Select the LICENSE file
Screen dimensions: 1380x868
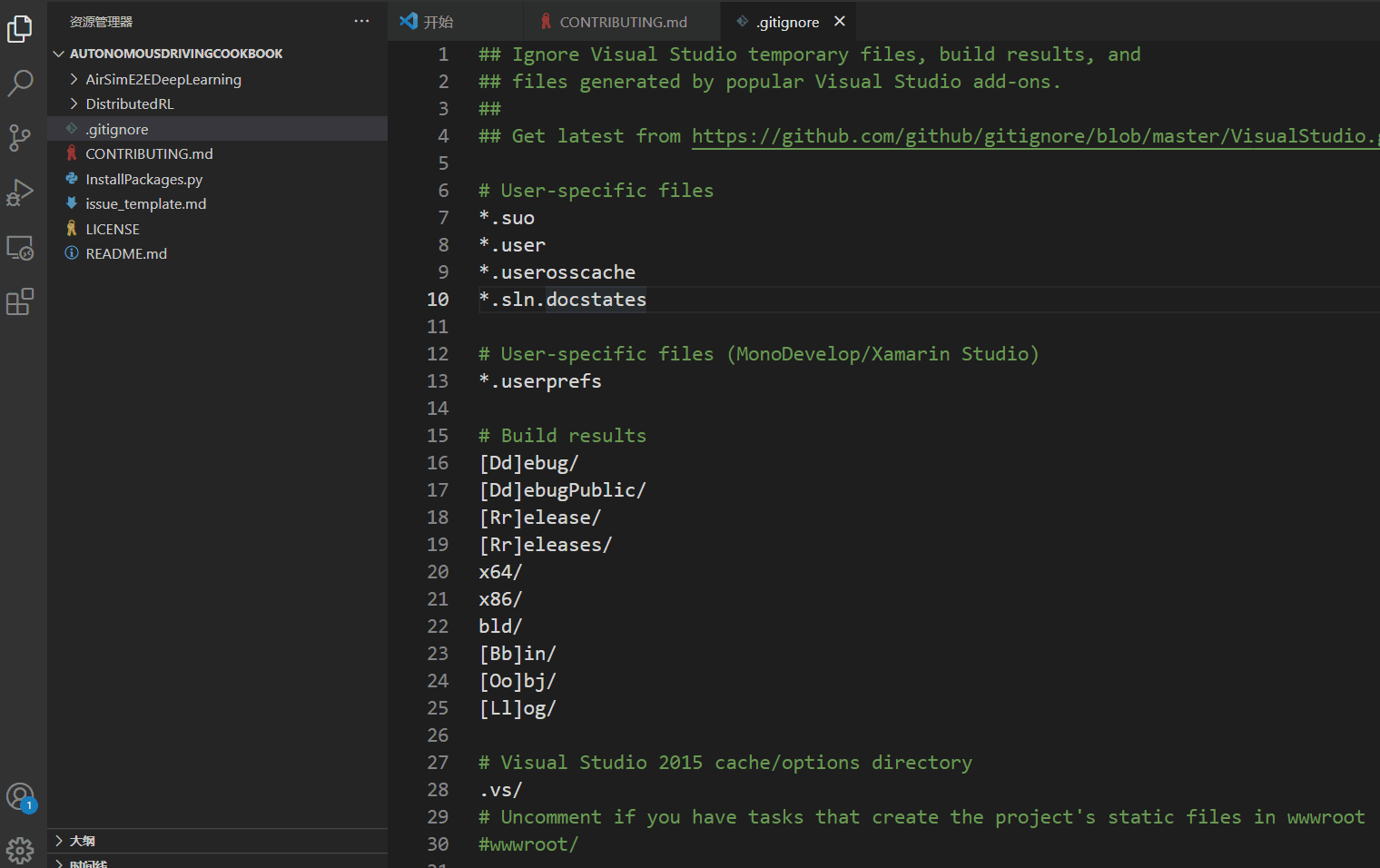[x=111, y=228]
